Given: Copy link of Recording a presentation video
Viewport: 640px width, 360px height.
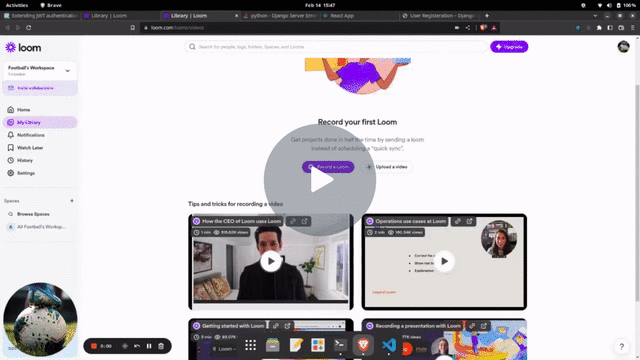Looking at the screenshot, I should [x=472, y=326].
